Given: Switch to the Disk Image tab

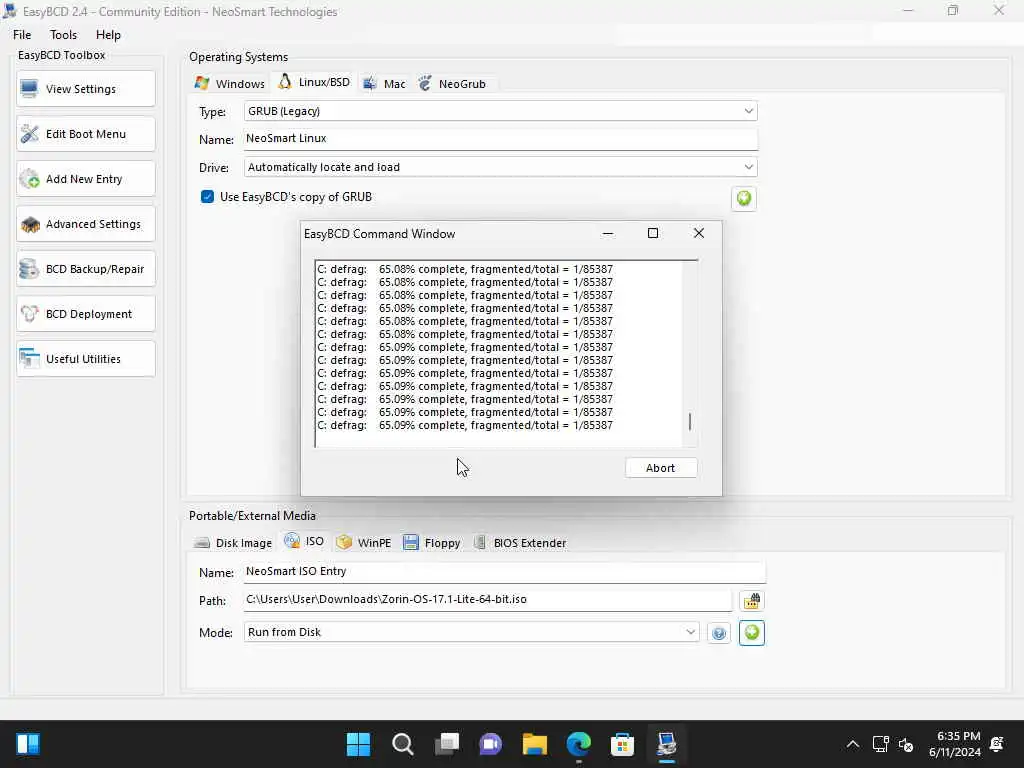Looking at the screenshot, I should coord(233,543).
